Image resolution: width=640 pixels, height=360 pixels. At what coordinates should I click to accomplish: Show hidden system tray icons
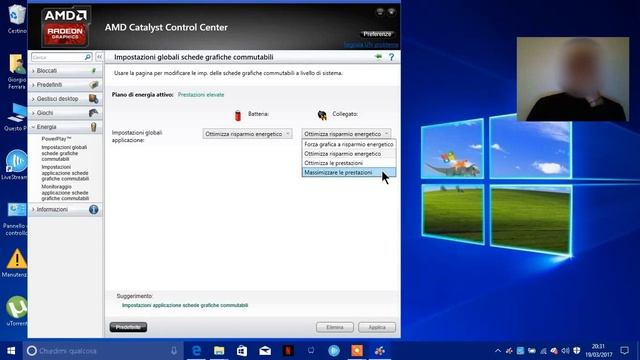point(498,351)
